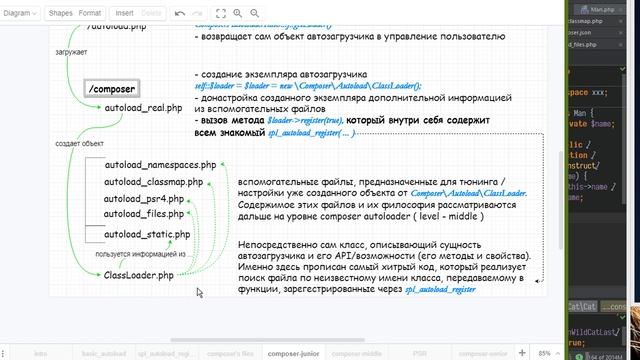The image size is (640, 360).
Task: Open the classmap.php tab in IDE
Action: (x=586, y=21)
